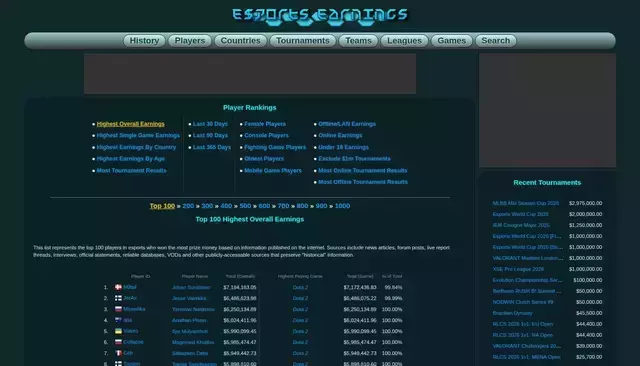
Task: Open Highest Earnings By Country
Action: pos(136,147)
